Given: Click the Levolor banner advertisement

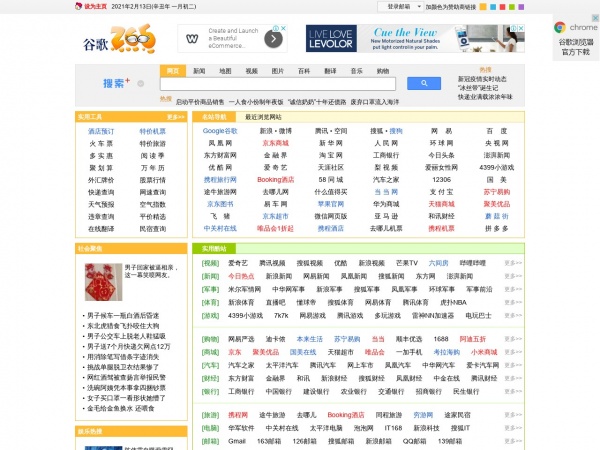Looking at the screenshot, I should click(415, 39).
